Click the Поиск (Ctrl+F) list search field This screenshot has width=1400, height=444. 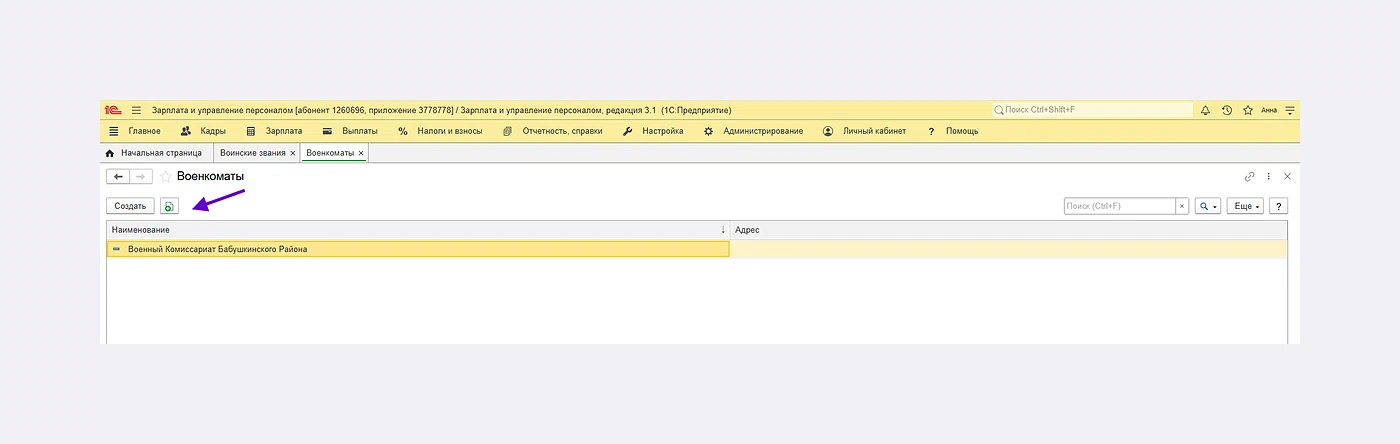(1118, 206)
